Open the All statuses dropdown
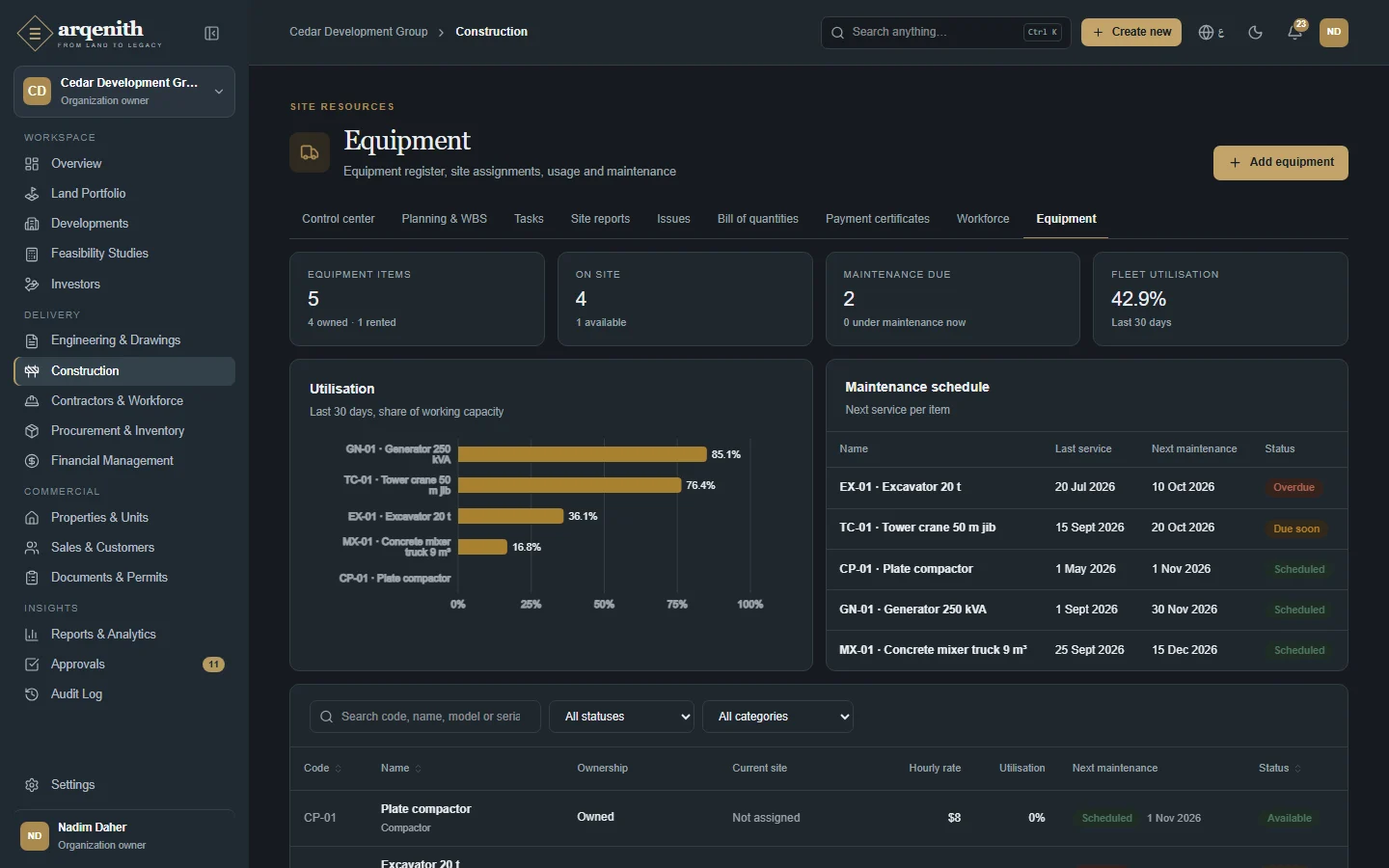The image size is (1389, 868). (621, 717)
